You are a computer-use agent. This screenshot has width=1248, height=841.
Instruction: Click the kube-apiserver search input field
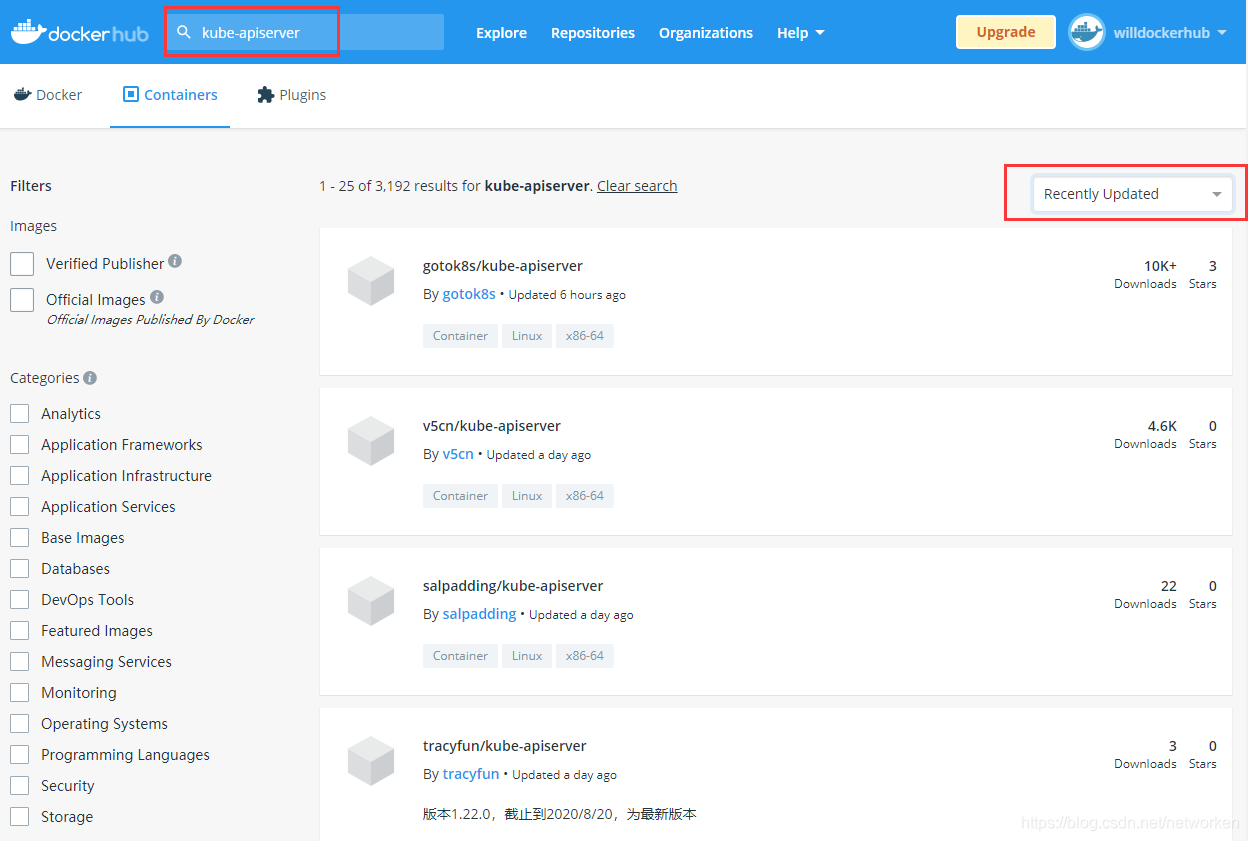305,32
